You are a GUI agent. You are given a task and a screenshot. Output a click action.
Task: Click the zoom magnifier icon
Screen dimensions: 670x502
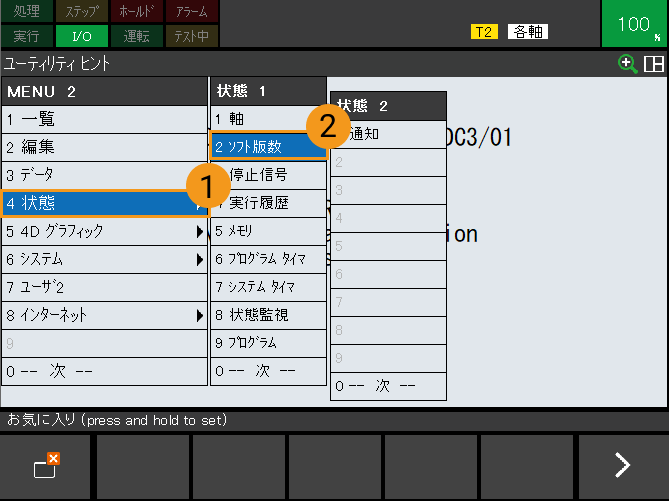point(628,64)
